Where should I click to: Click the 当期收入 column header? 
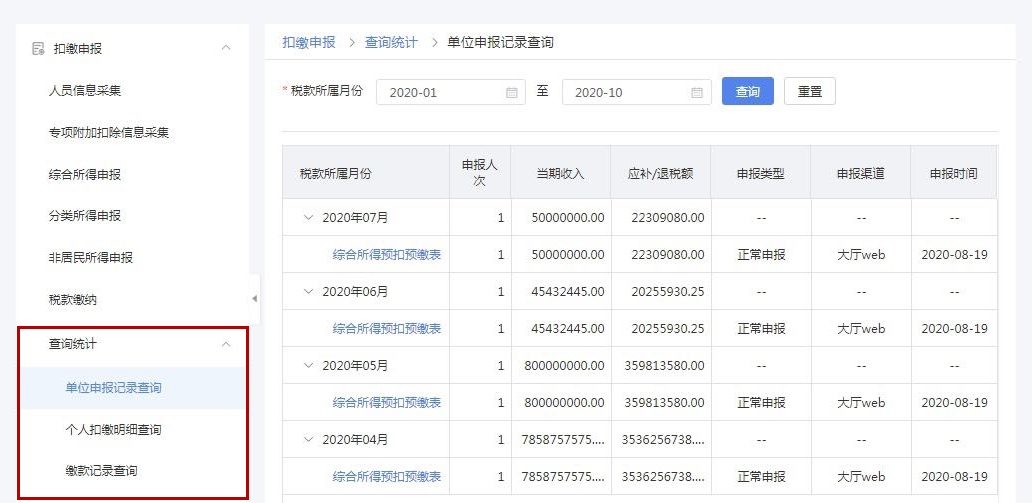click(560, 172)
